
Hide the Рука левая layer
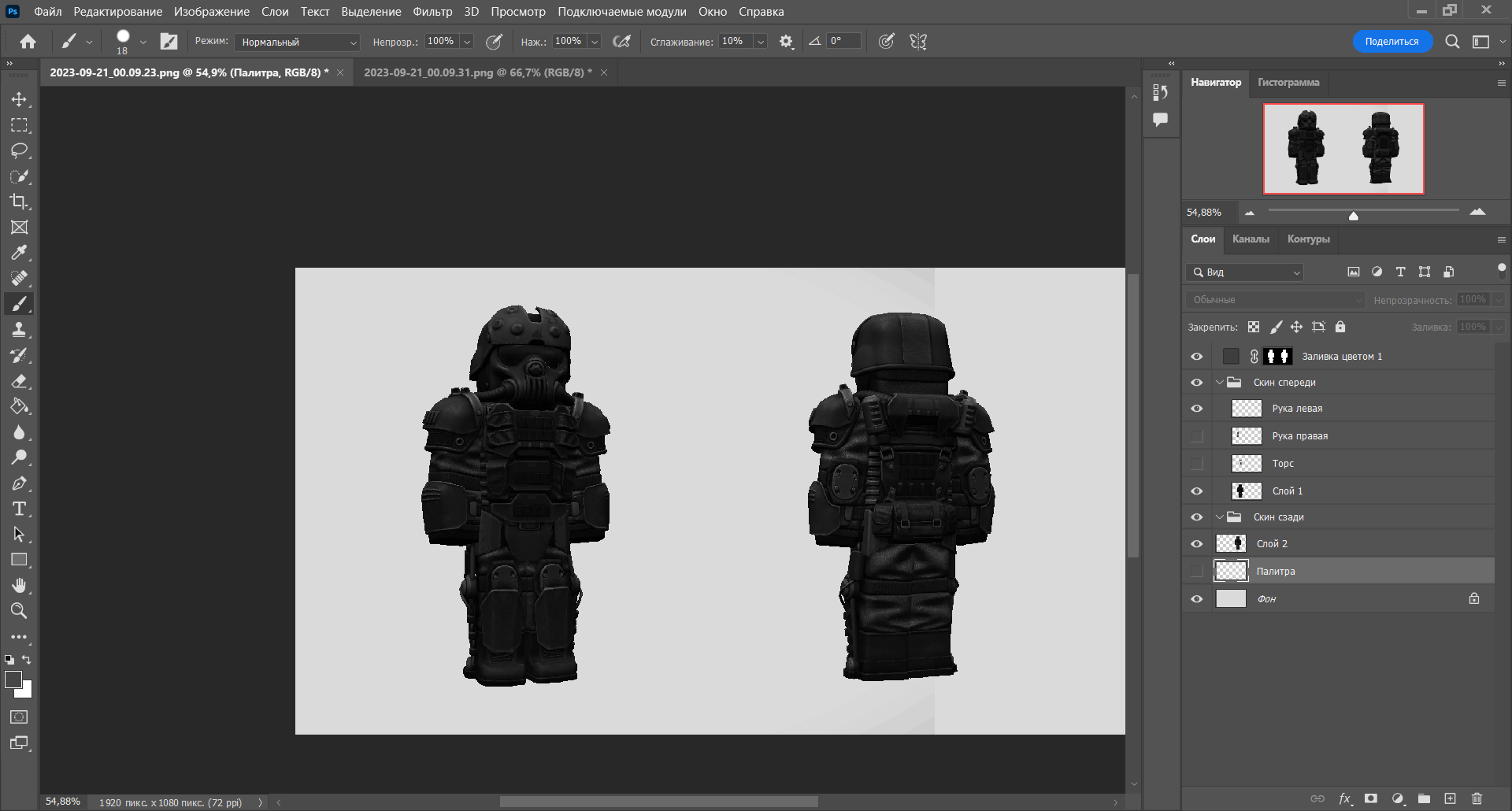[1197, 409]
